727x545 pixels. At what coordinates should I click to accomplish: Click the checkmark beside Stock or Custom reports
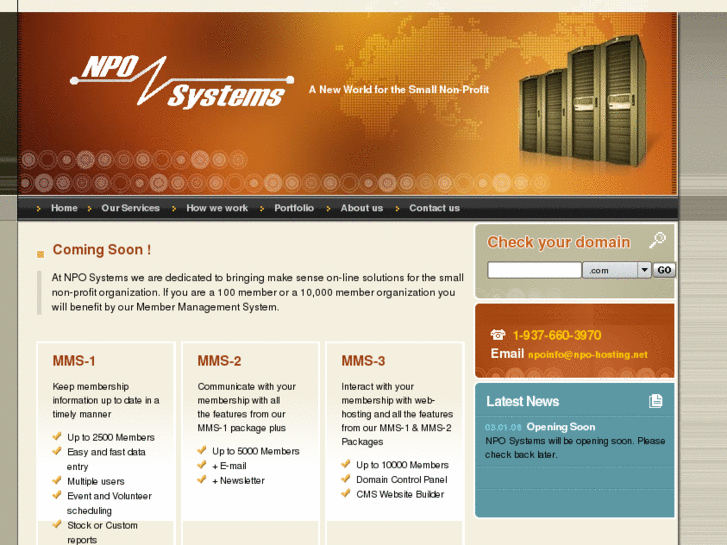57,524
